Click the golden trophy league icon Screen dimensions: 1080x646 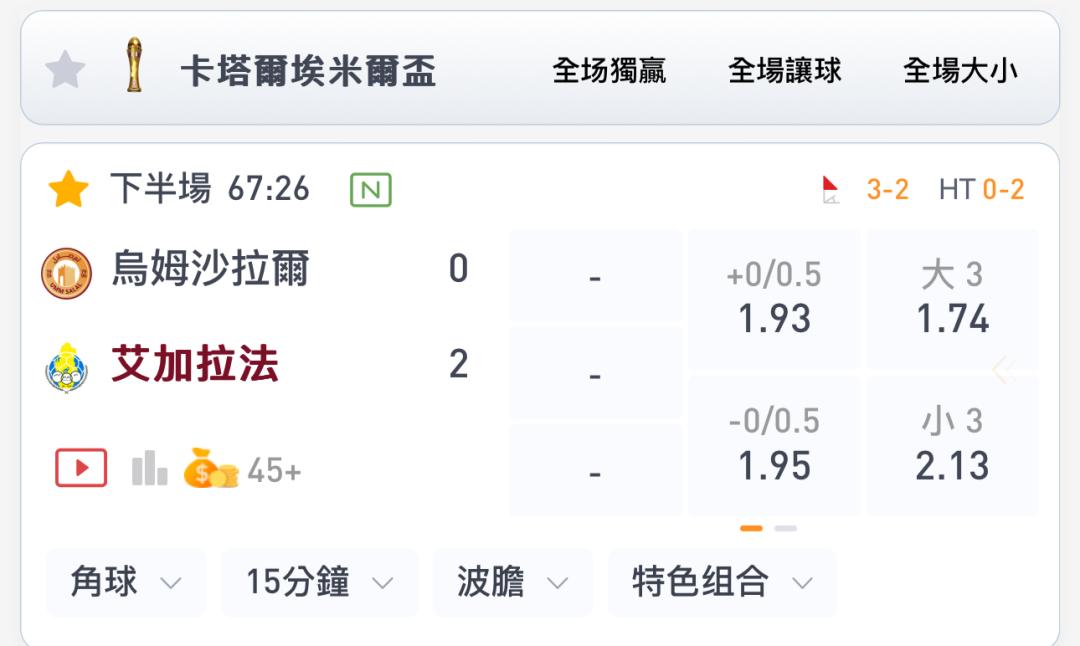point(134,65)
